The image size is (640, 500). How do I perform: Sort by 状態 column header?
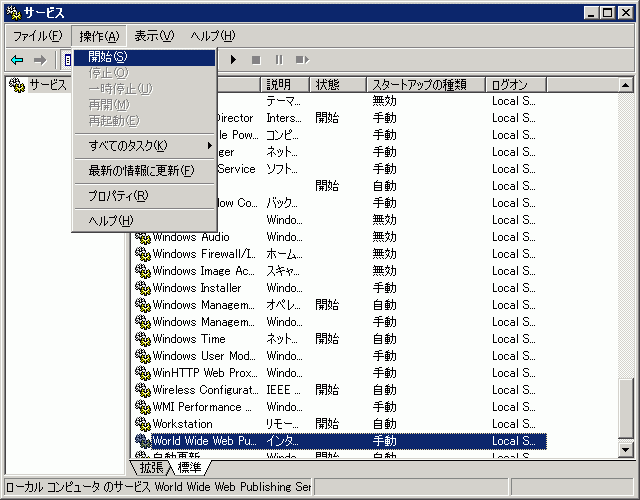338,84
